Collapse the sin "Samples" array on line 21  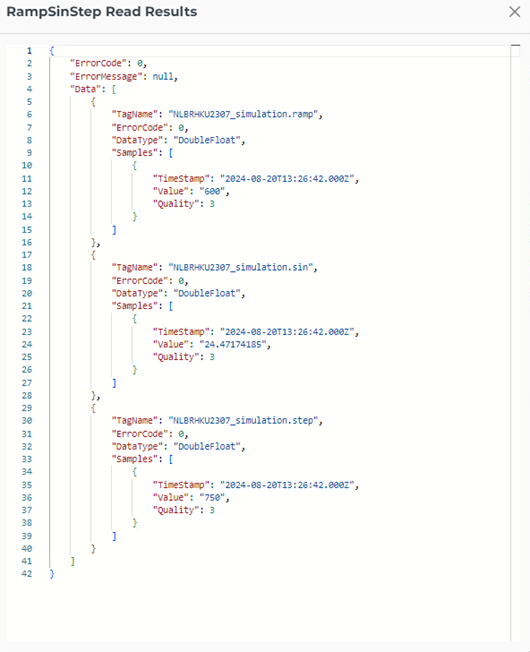pyautogui.click(x=170, y=306)
